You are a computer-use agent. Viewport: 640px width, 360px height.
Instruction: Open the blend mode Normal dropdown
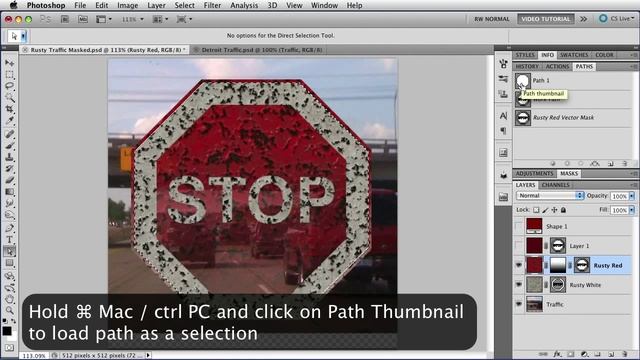click(x=550, y=196)
